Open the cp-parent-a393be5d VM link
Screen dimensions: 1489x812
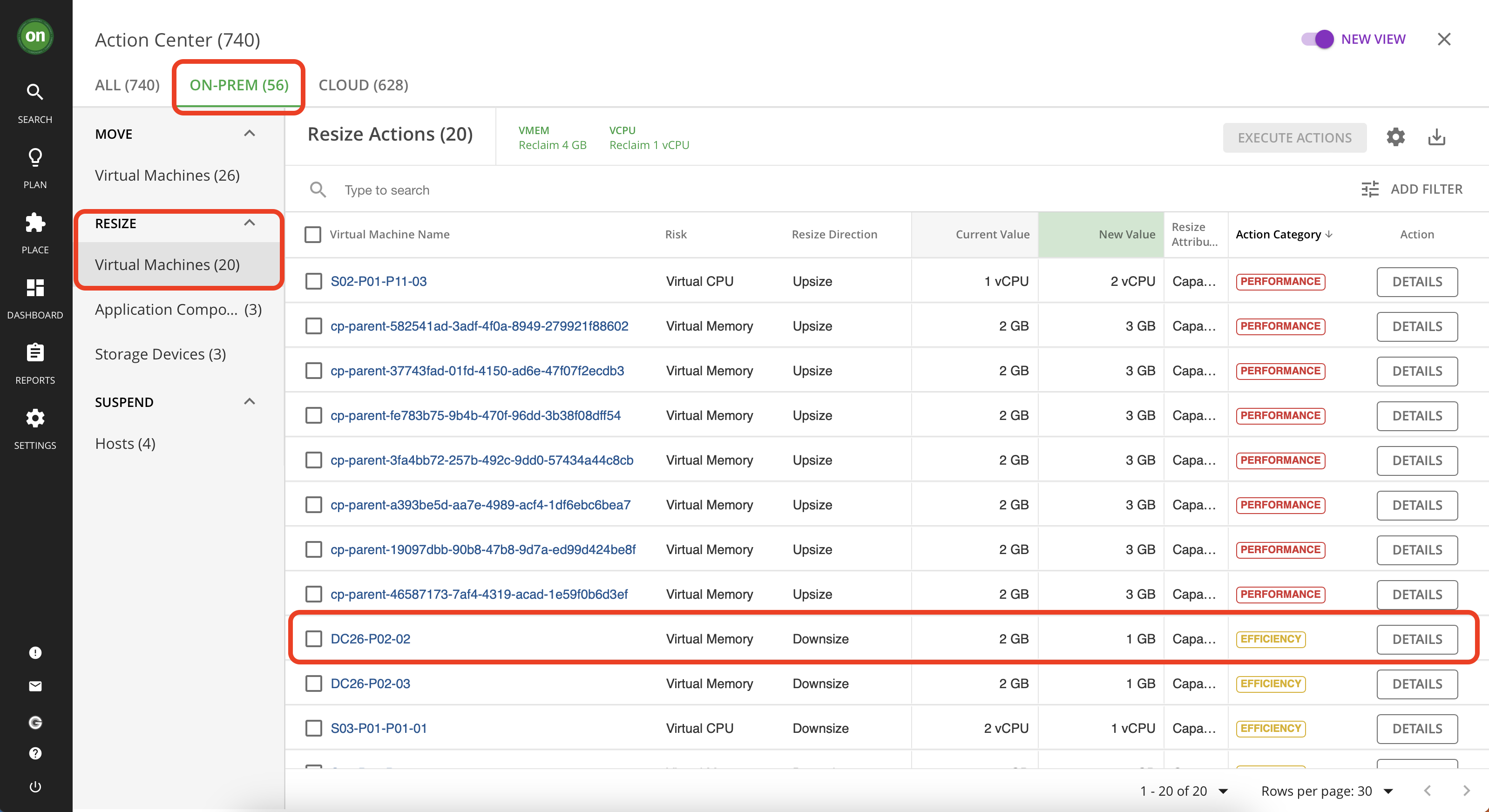[x=480, y=505]
